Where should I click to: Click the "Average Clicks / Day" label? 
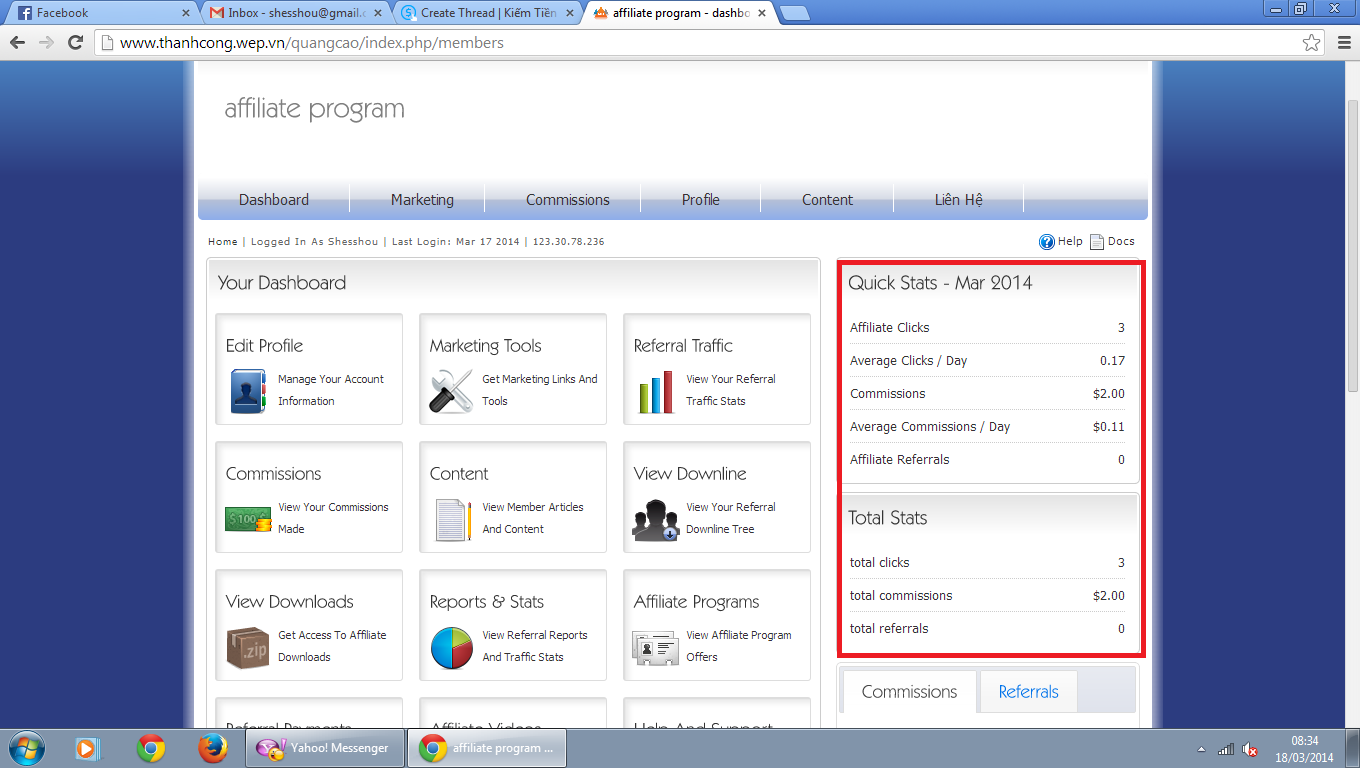coord(908,361)
